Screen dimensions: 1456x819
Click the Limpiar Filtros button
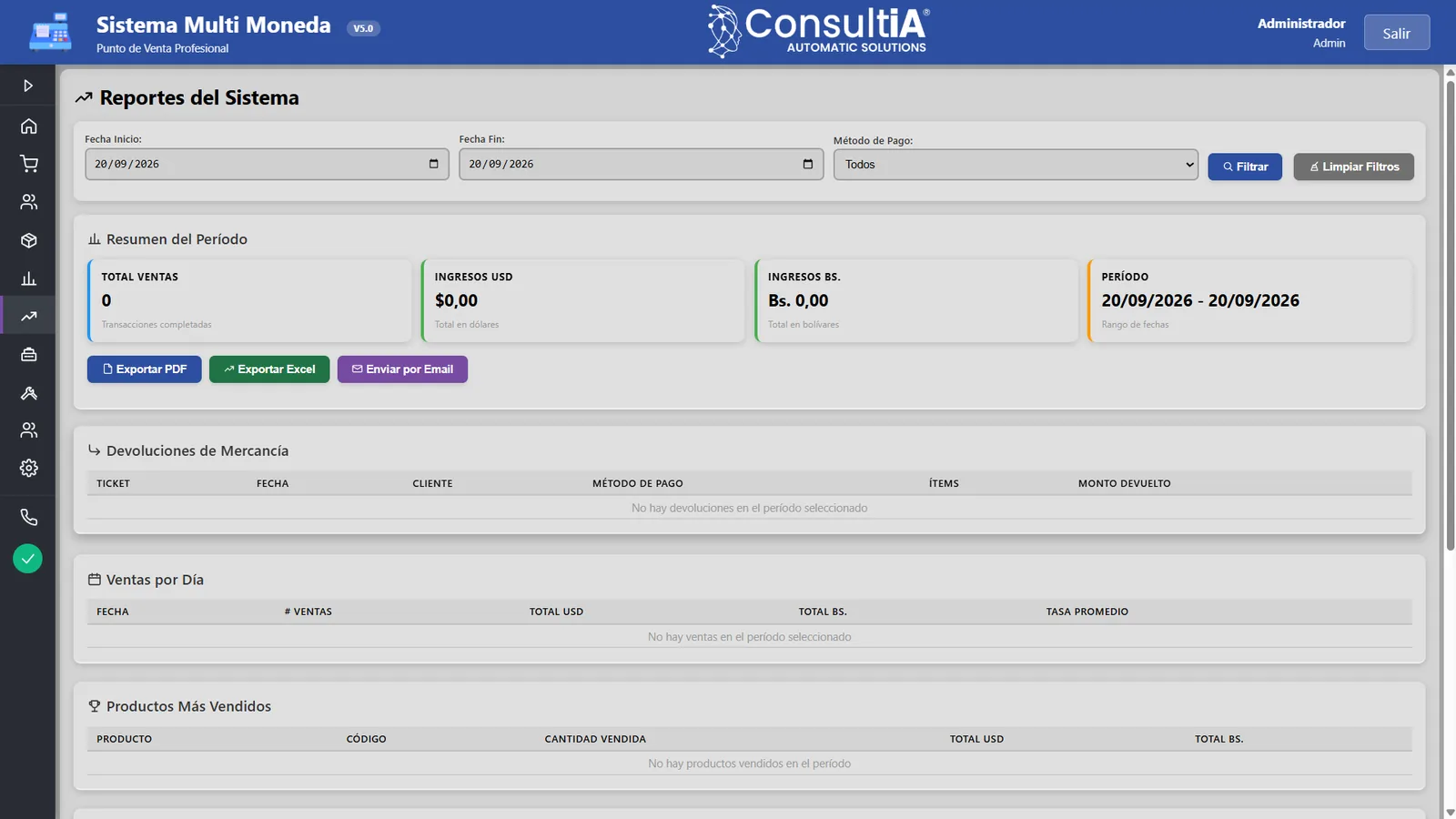(1354, 167)
